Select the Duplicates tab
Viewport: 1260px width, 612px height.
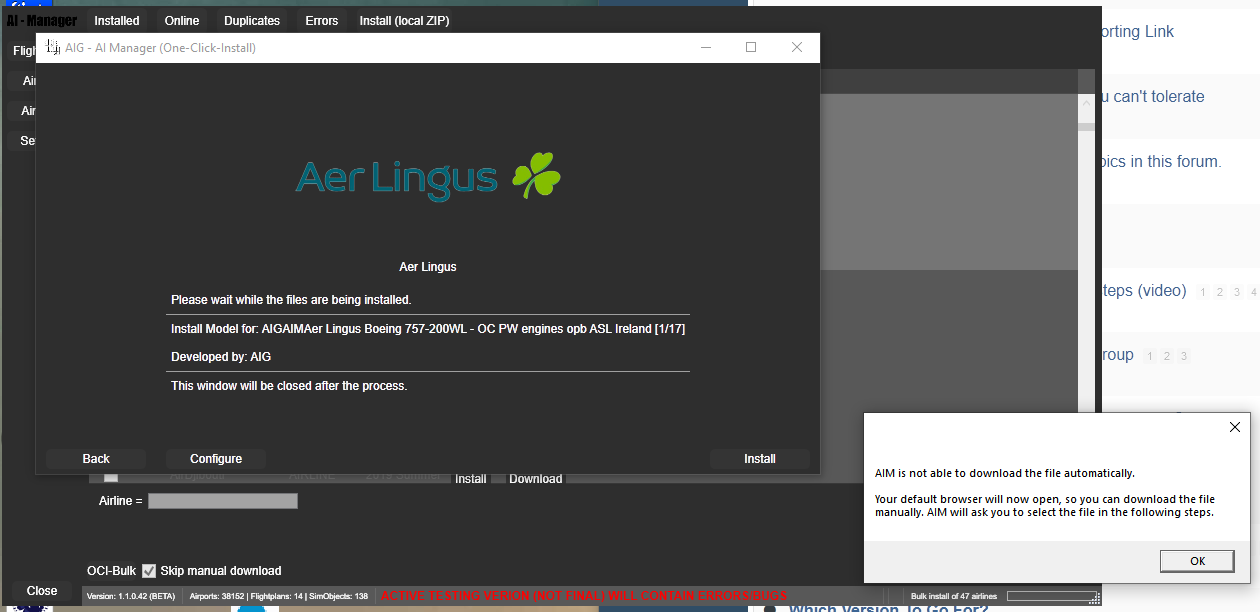252,20
